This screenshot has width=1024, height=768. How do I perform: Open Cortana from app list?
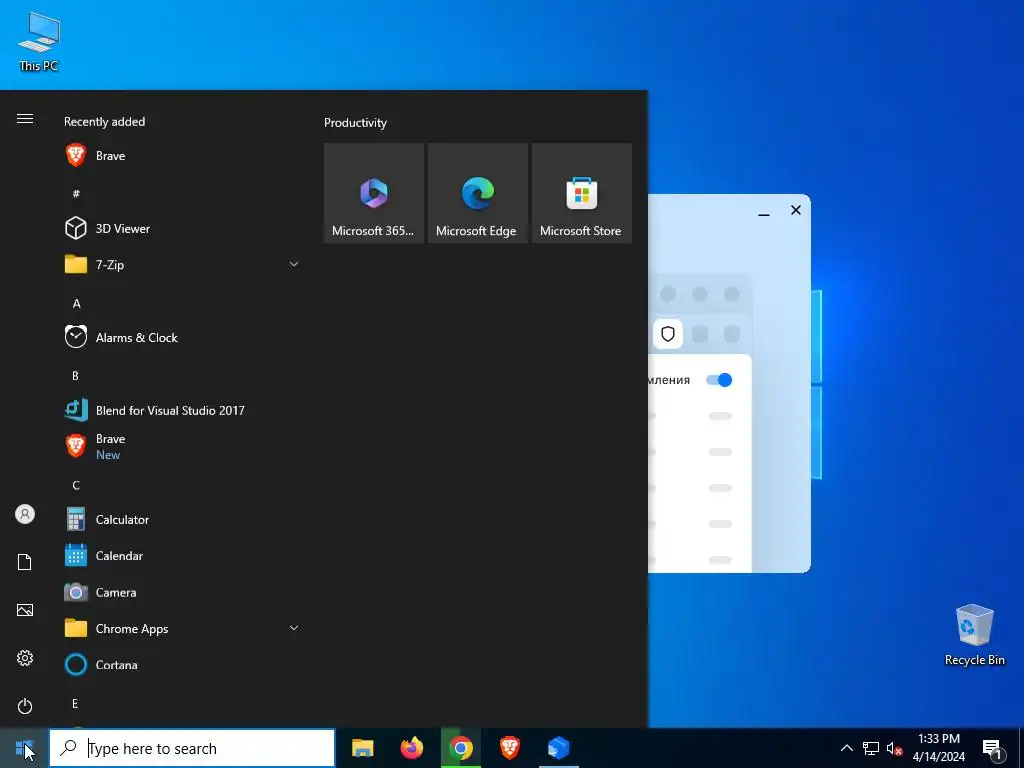(x=183, y=665)
